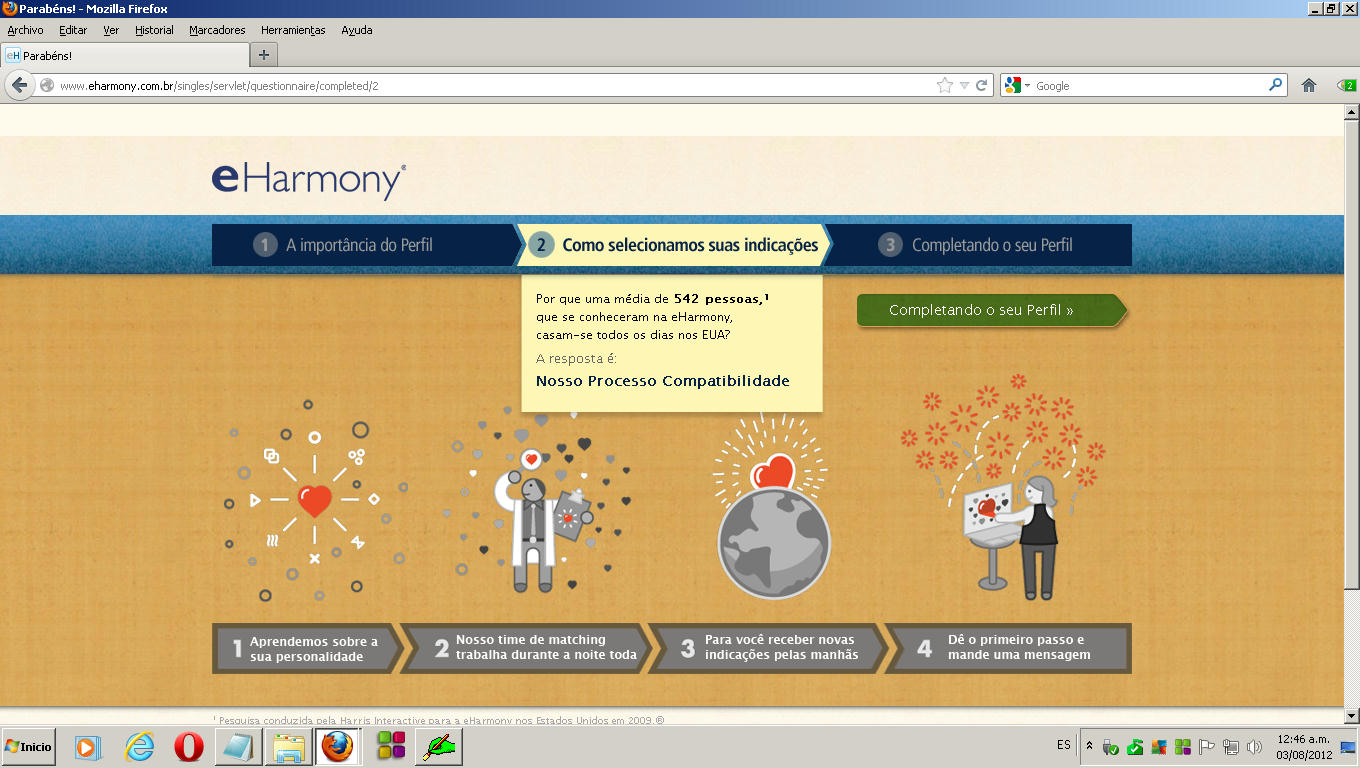Select the Parabéns! browser tab
The height and width of the screenshot is (768, 1360).
[124, 55]
